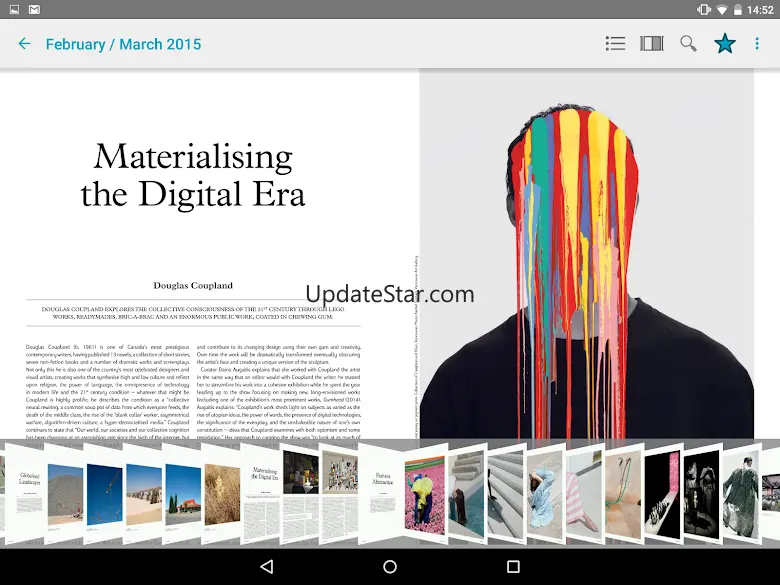Select the black page with pink strip thumbnail

pos(663,493)
